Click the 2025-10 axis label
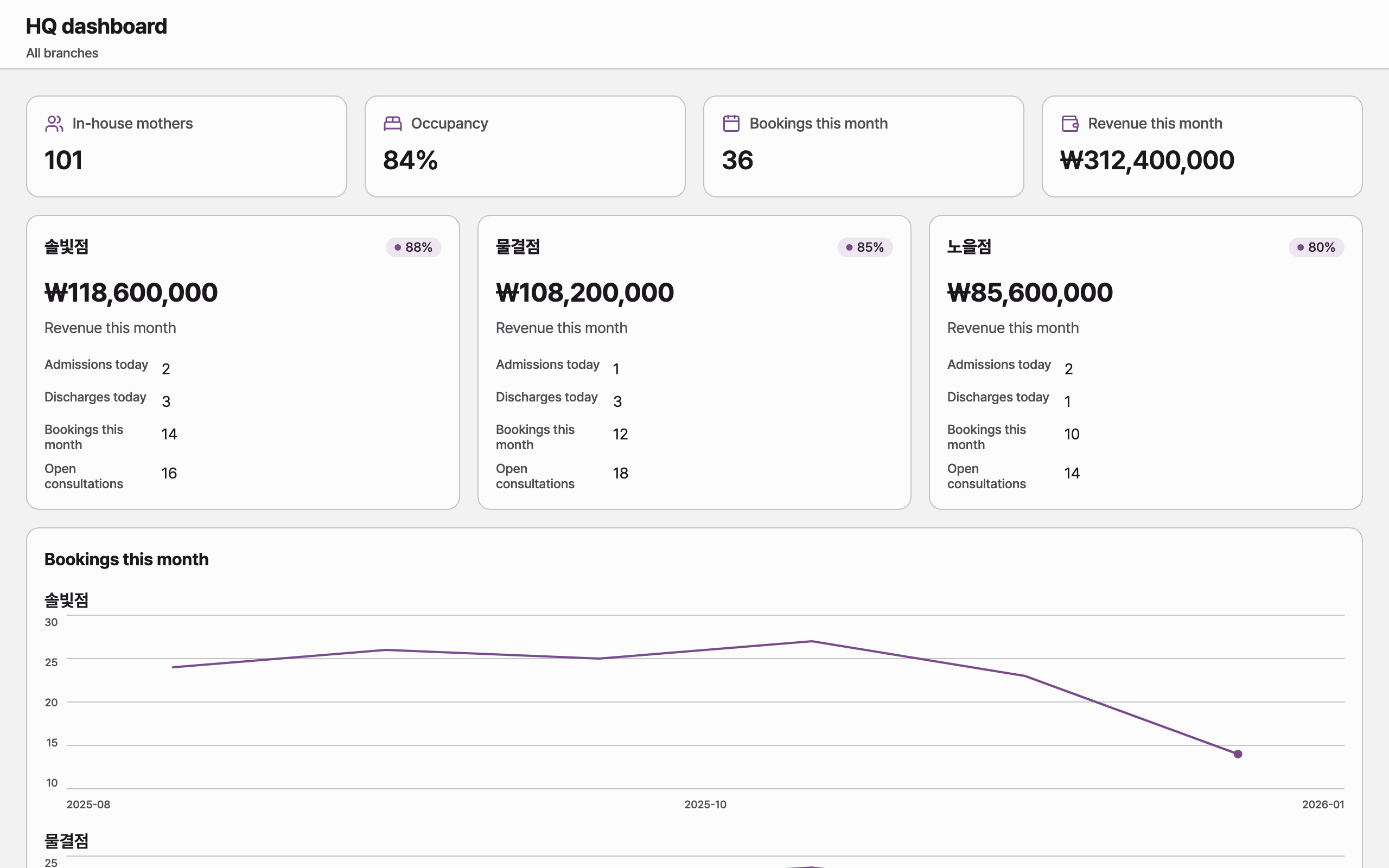 tap(705, 805)
